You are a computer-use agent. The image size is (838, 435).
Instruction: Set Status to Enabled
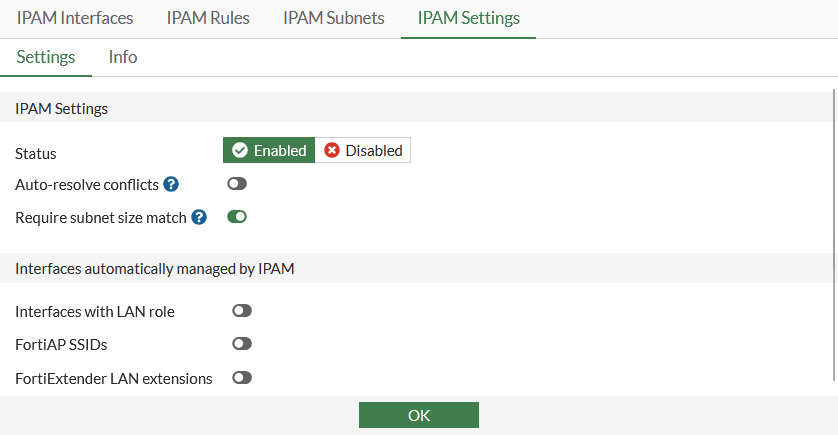click(x=269, y=151)
